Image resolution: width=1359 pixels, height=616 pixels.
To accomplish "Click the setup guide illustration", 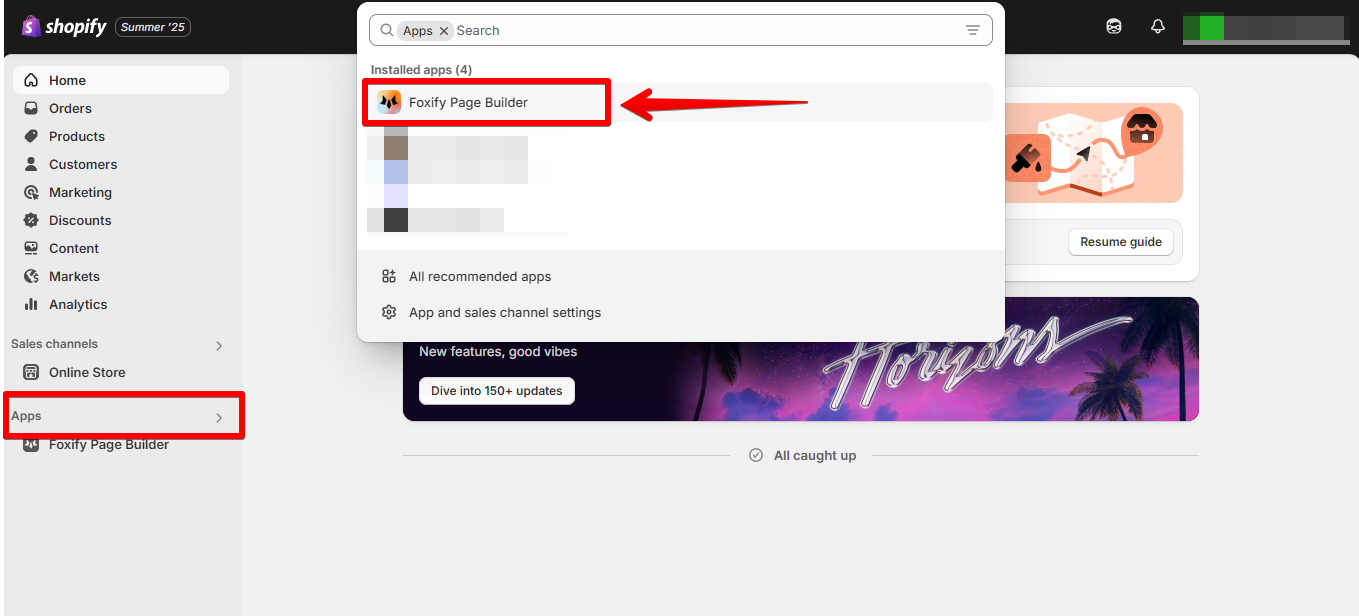I will (x=1093, y=153).
